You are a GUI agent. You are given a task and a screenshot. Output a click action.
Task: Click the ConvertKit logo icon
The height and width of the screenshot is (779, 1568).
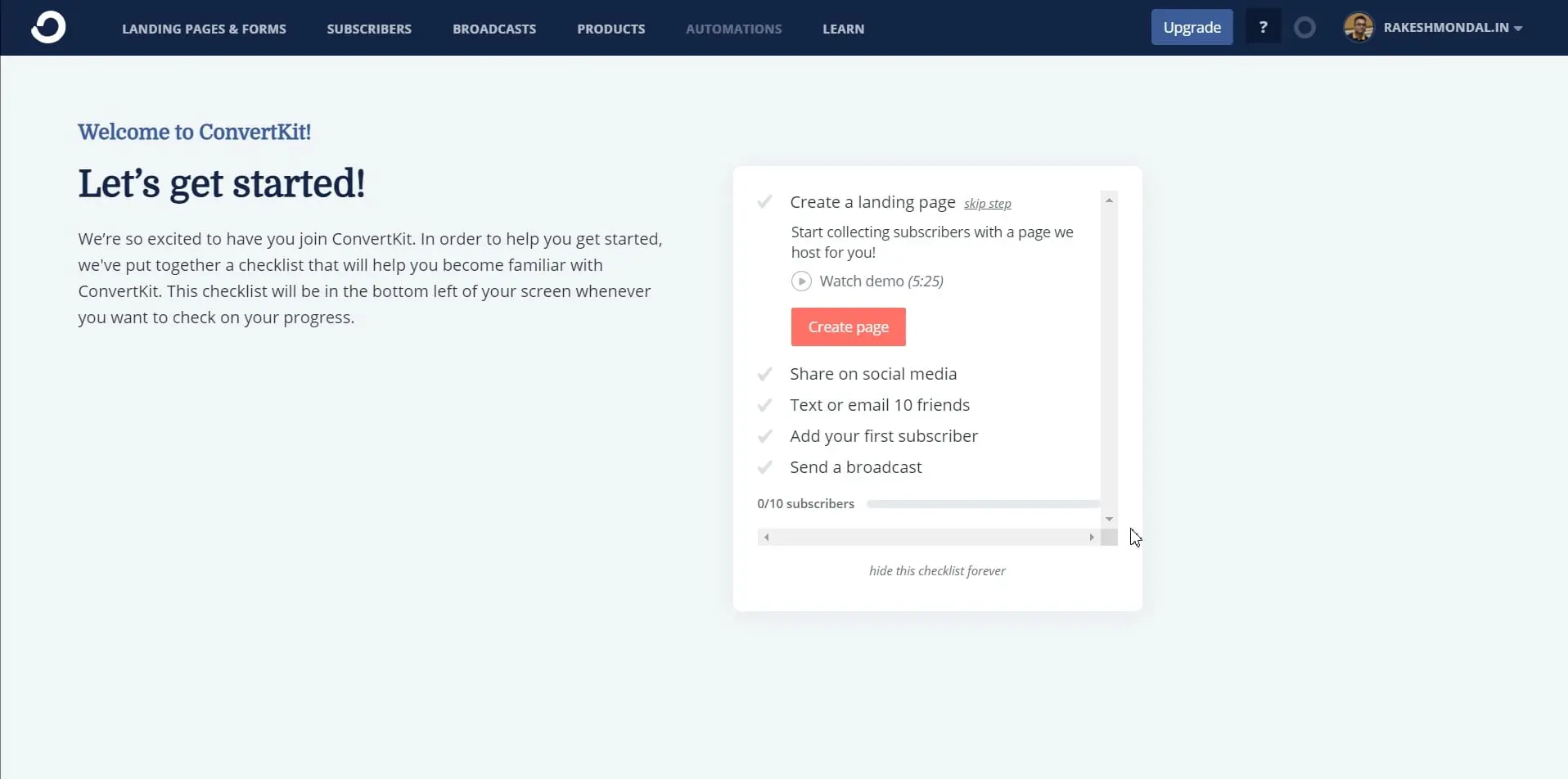coord(48,27)
